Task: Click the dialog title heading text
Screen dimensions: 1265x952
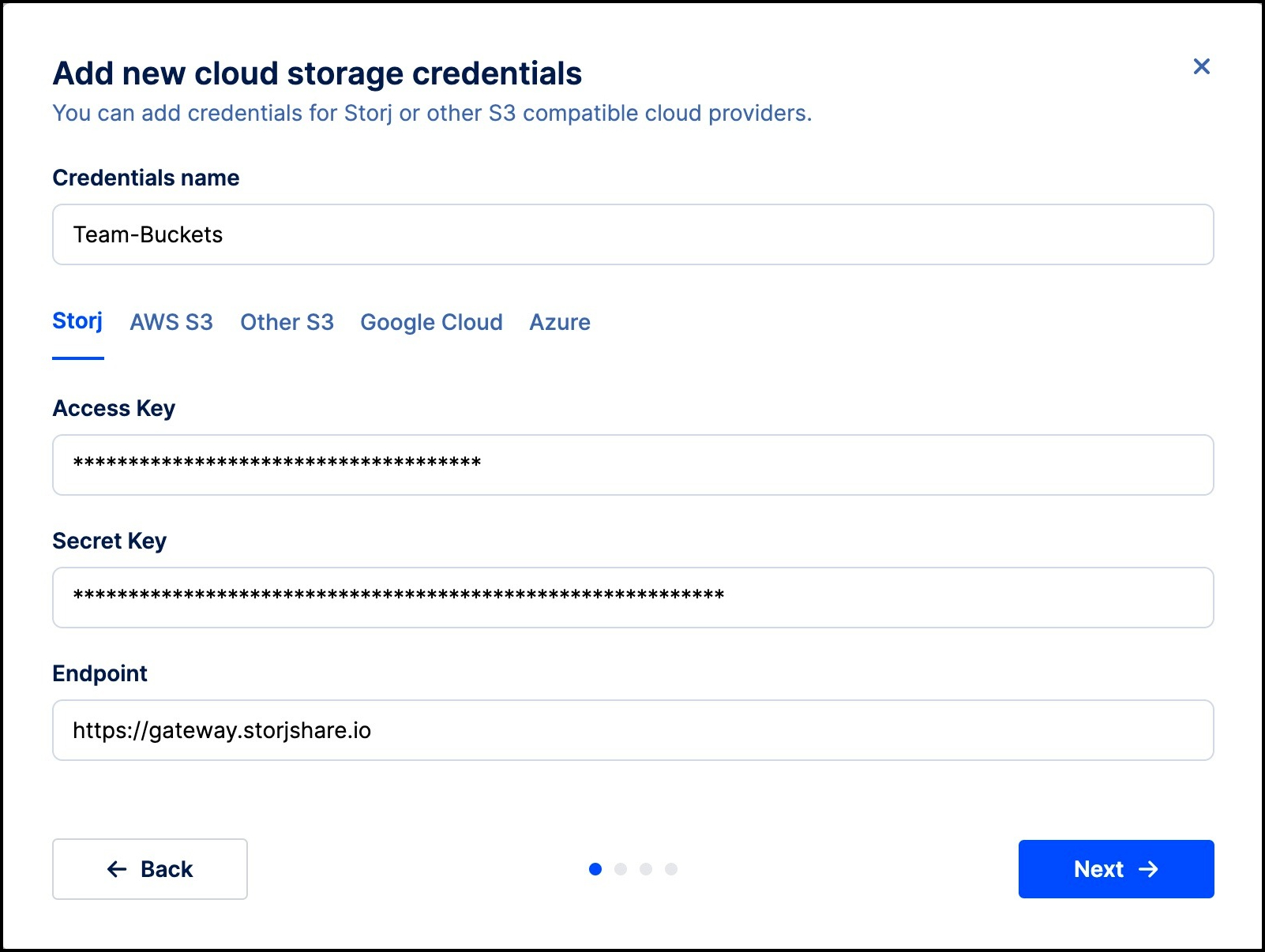Action: [317, 73]
